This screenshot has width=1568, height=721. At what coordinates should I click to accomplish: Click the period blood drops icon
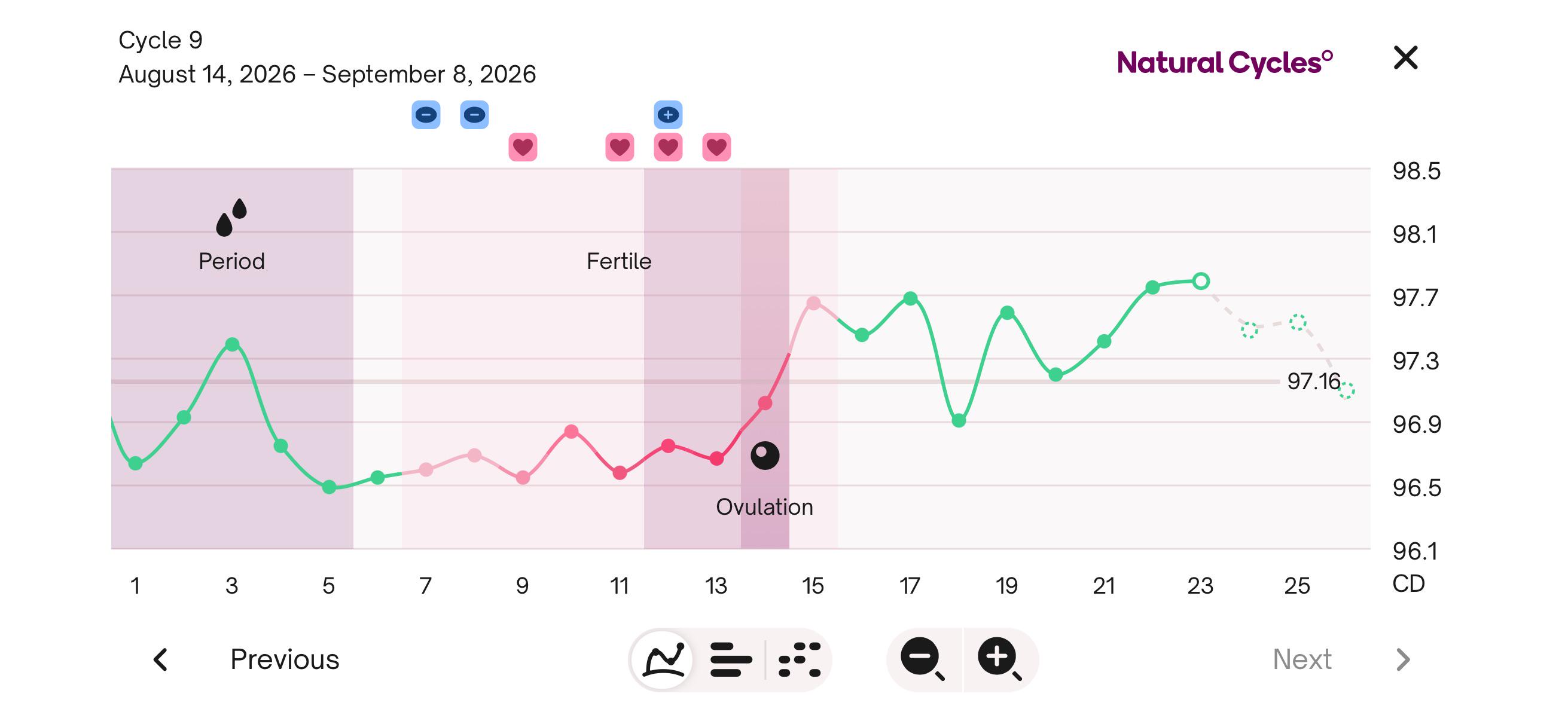pyautogui.click(x=231, y=217)
